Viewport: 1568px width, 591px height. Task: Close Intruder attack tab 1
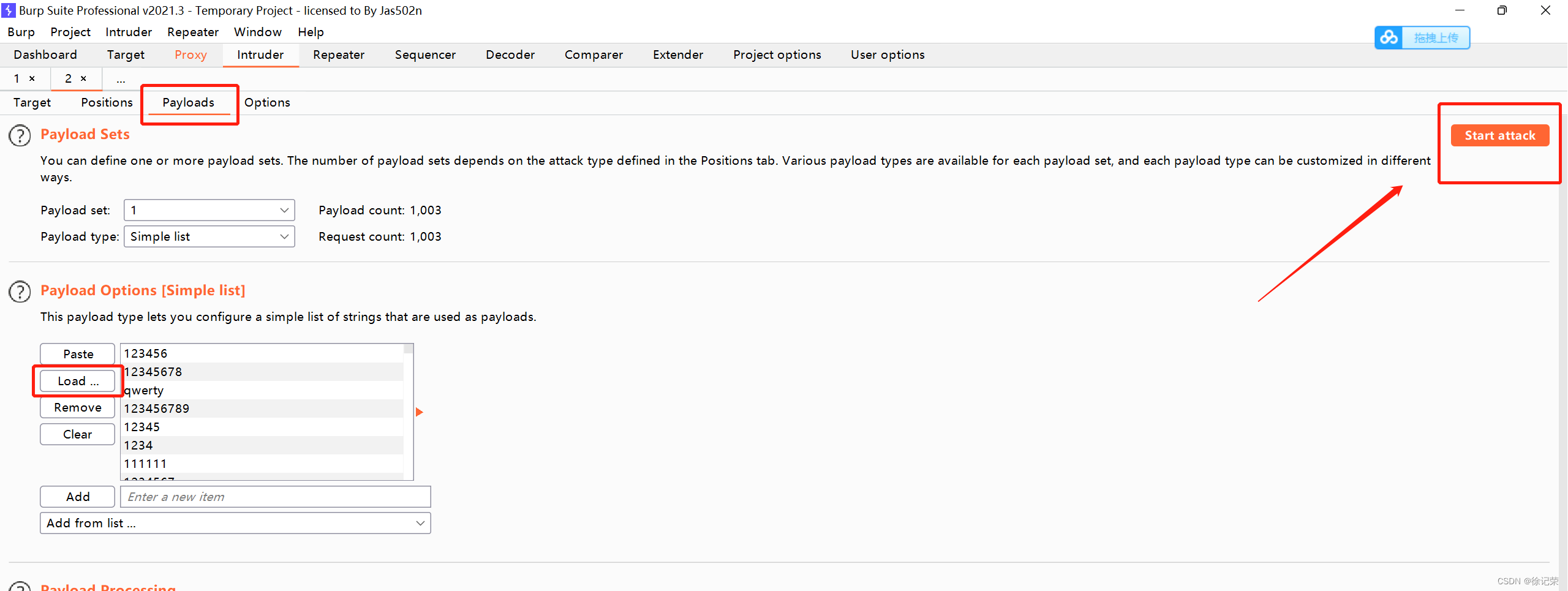32,78
